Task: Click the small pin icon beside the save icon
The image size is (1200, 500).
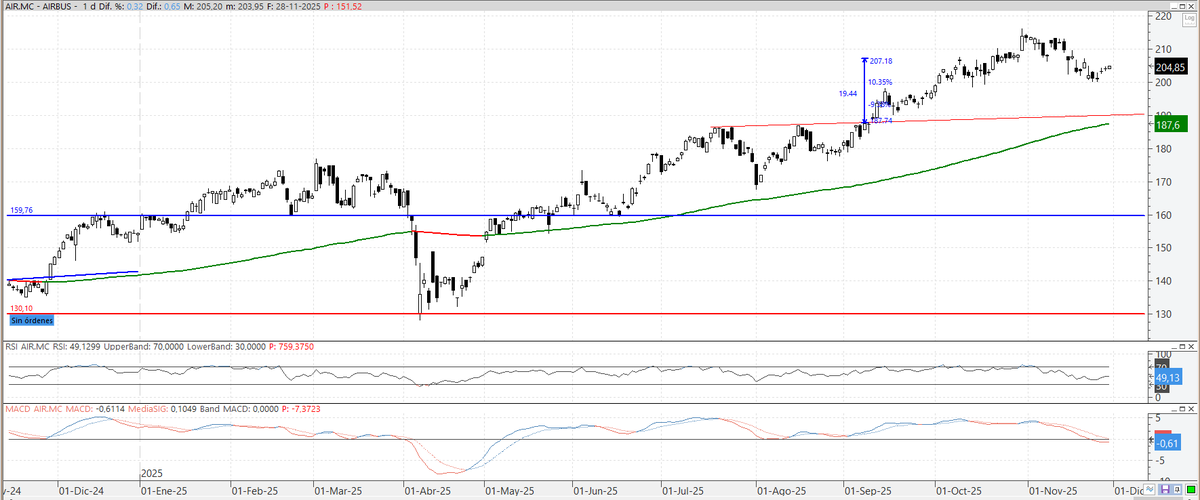Action: click(1178, 489)
